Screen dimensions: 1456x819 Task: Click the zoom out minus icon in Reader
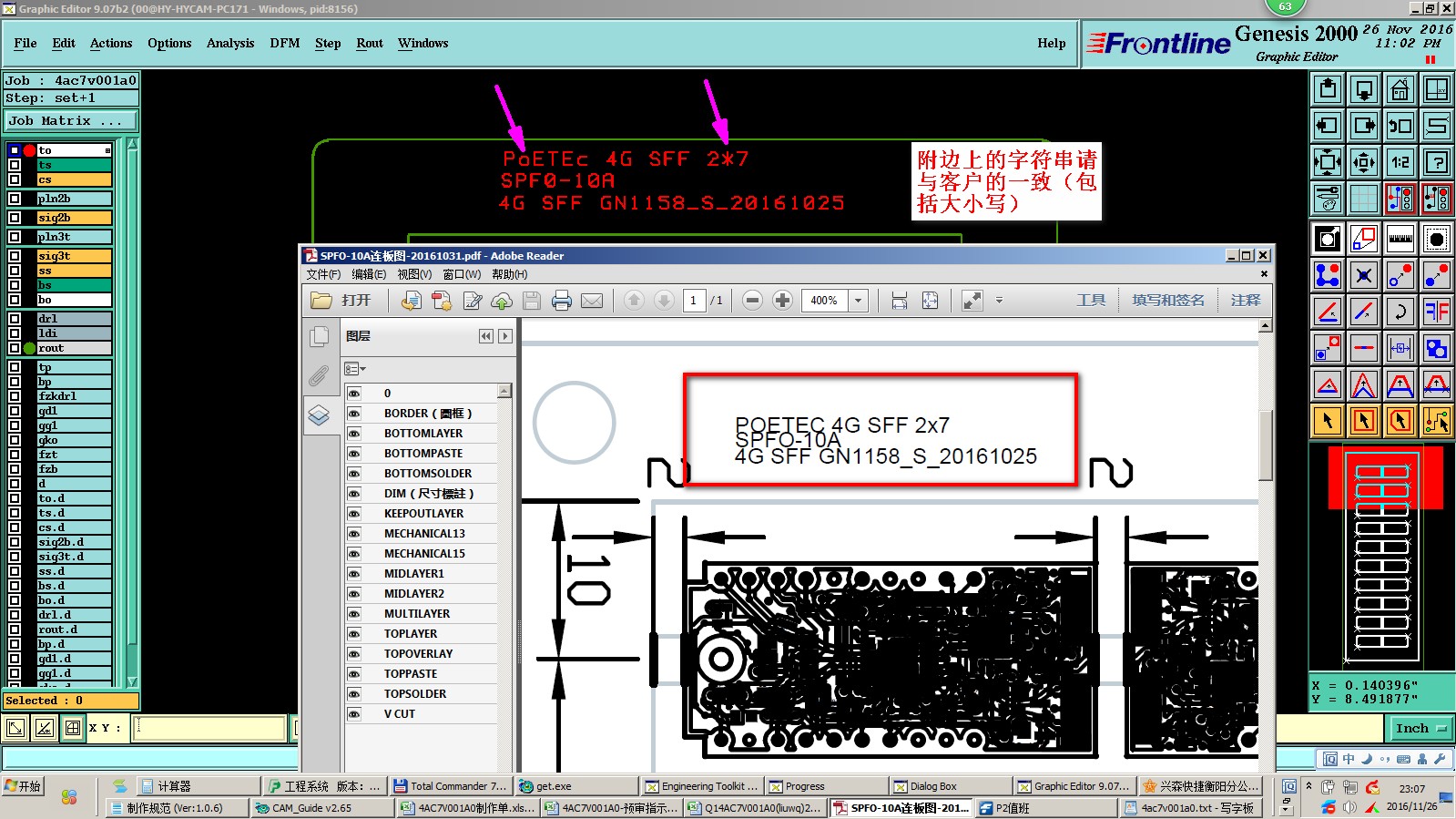[x=752, y=301]
